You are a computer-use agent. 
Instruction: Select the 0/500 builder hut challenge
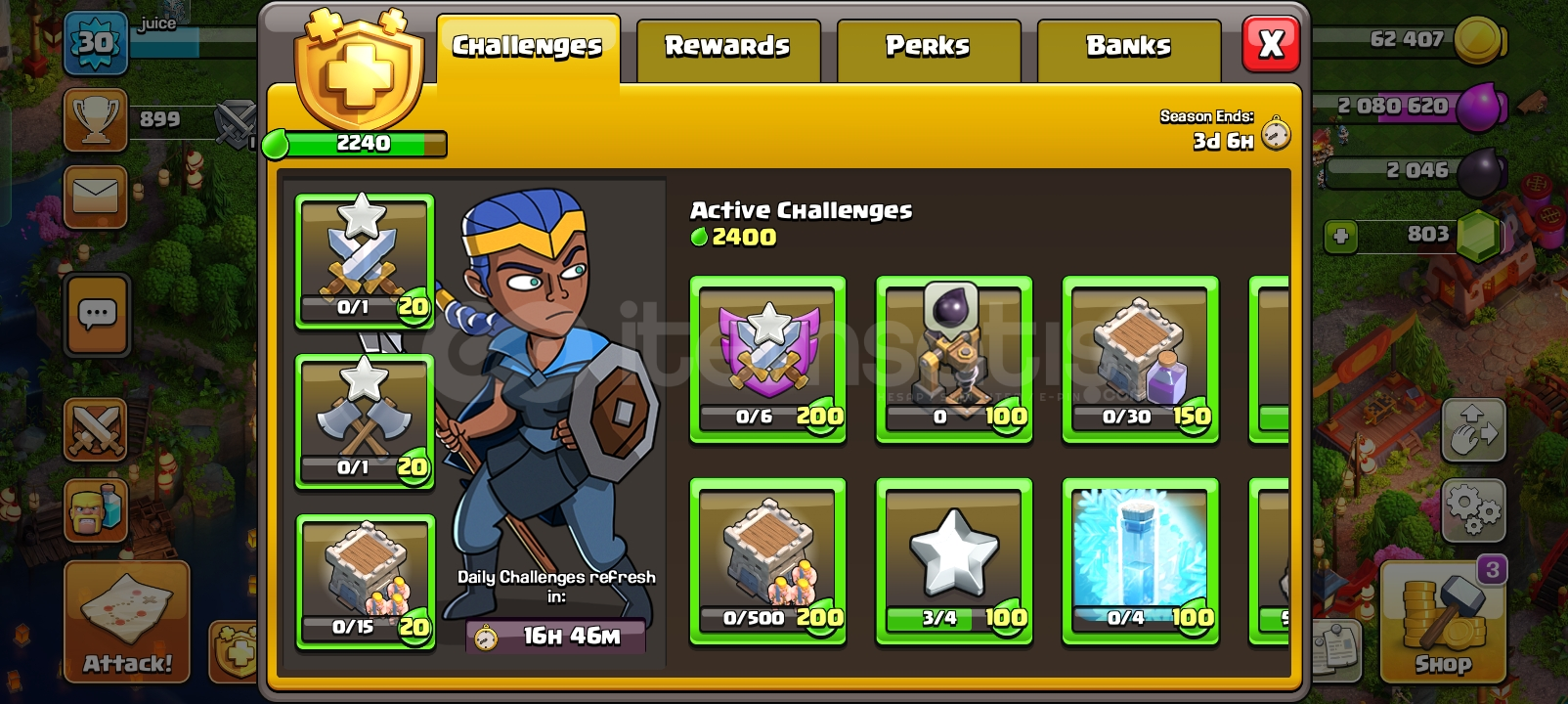pos(767,561)
